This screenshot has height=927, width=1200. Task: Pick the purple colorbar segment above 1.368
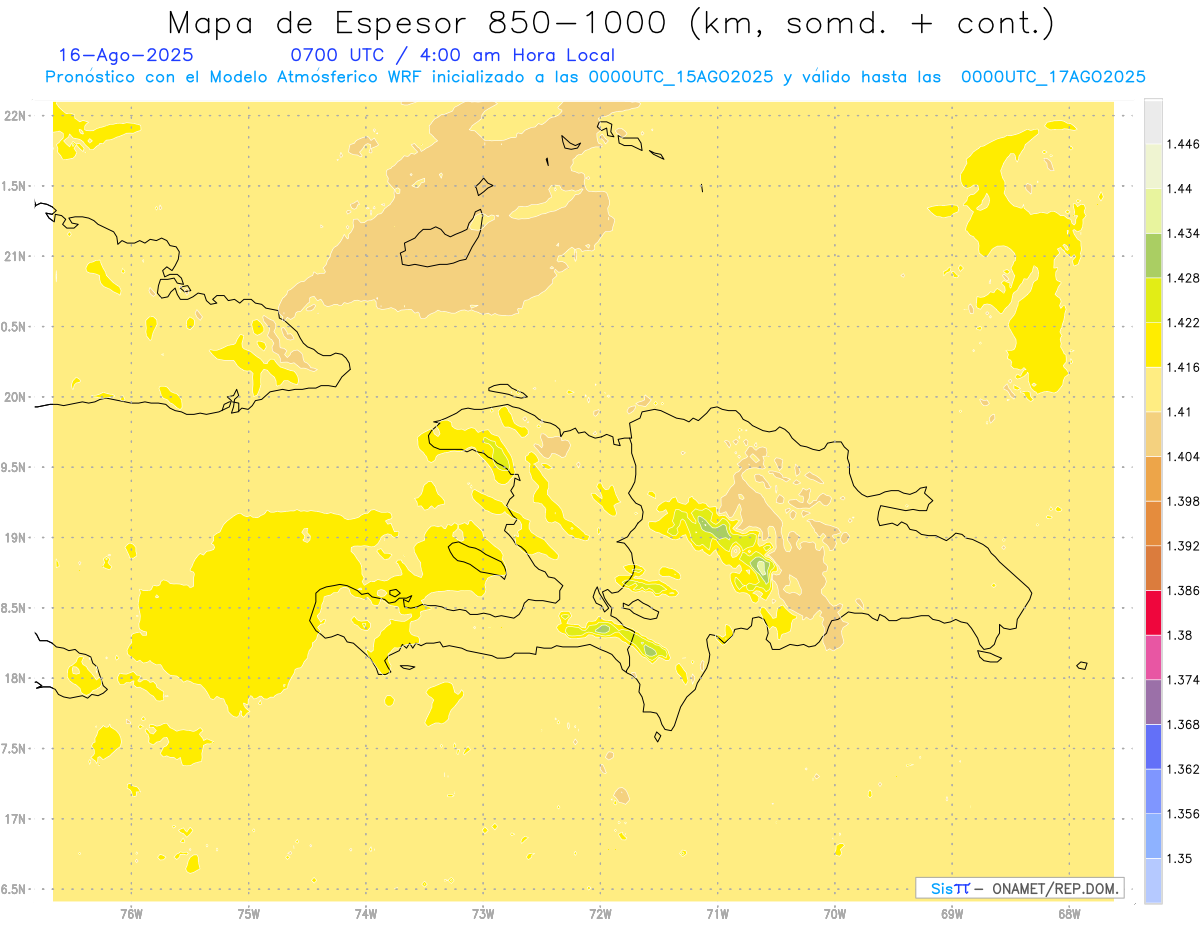(x=1153, y=702)
